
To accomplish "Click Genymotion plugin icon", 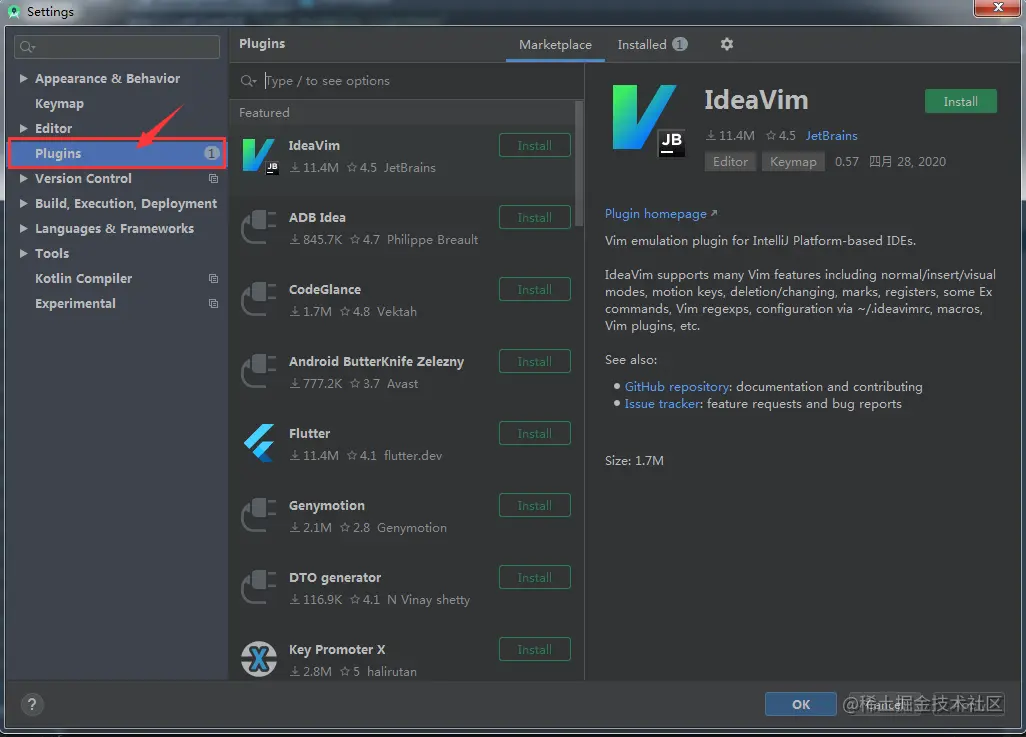I will click(x=259, y=515).
